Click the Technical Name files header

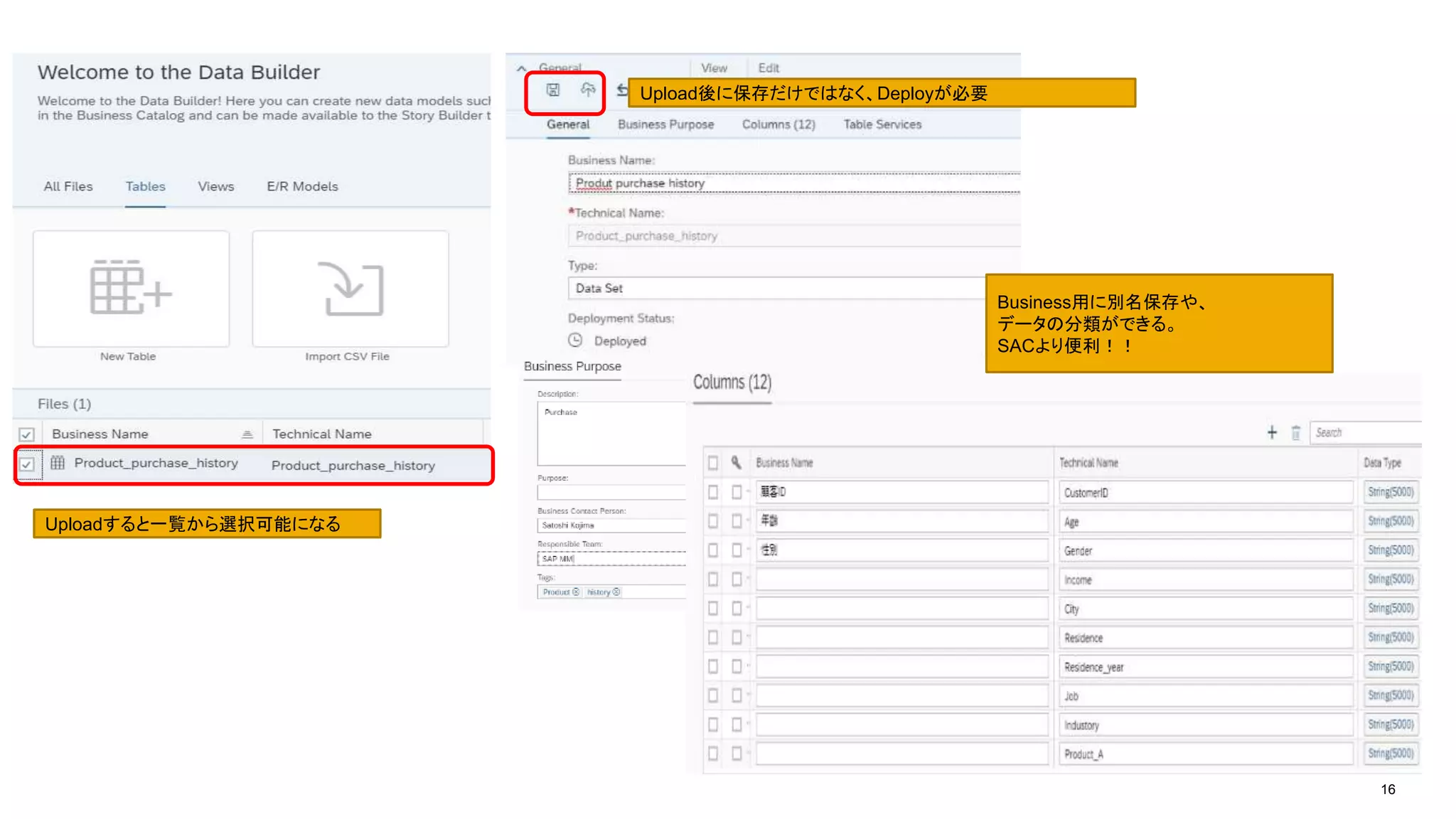pyautogui.click(x=322, y=434)
